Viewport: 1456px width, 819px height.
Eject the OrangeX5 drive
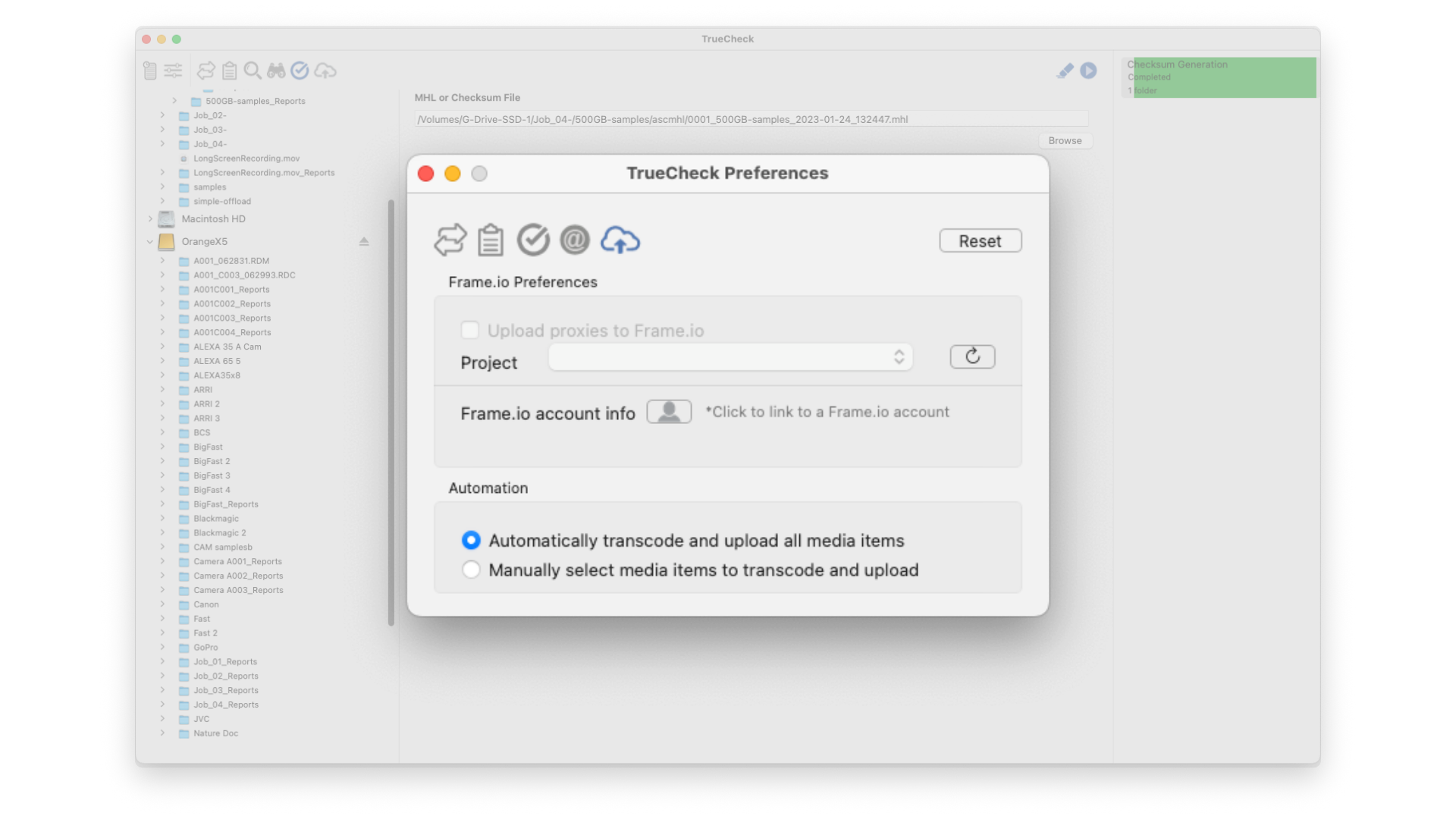[x=364, y=241]
